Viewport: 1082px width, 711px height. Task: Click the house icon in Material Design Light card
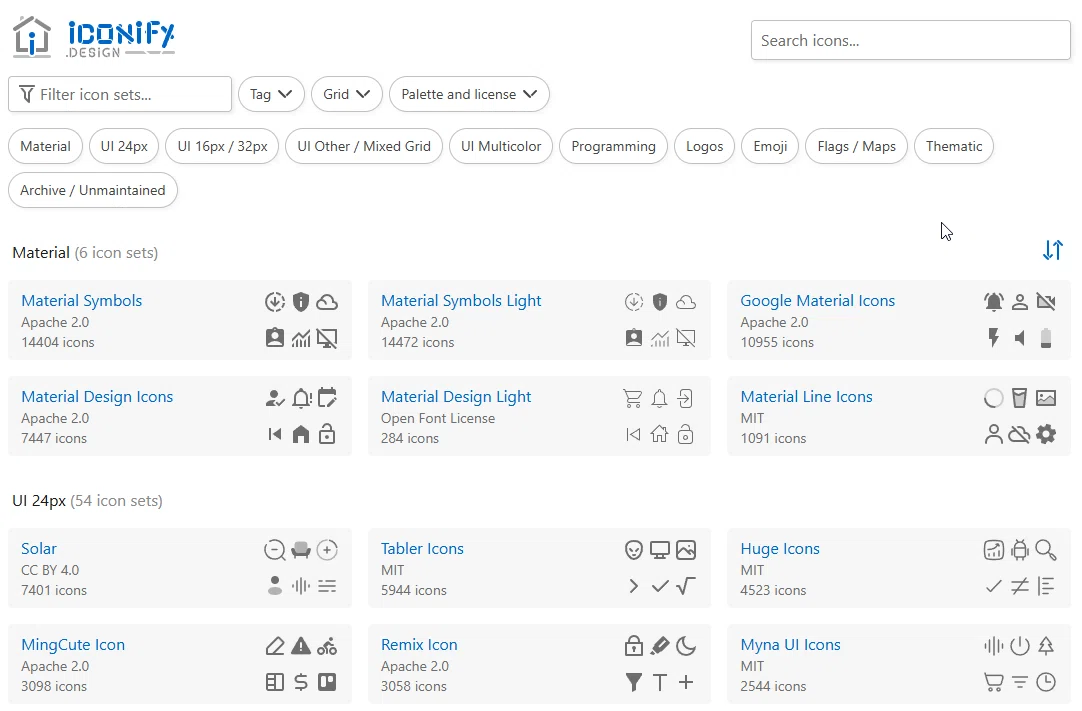660,434
